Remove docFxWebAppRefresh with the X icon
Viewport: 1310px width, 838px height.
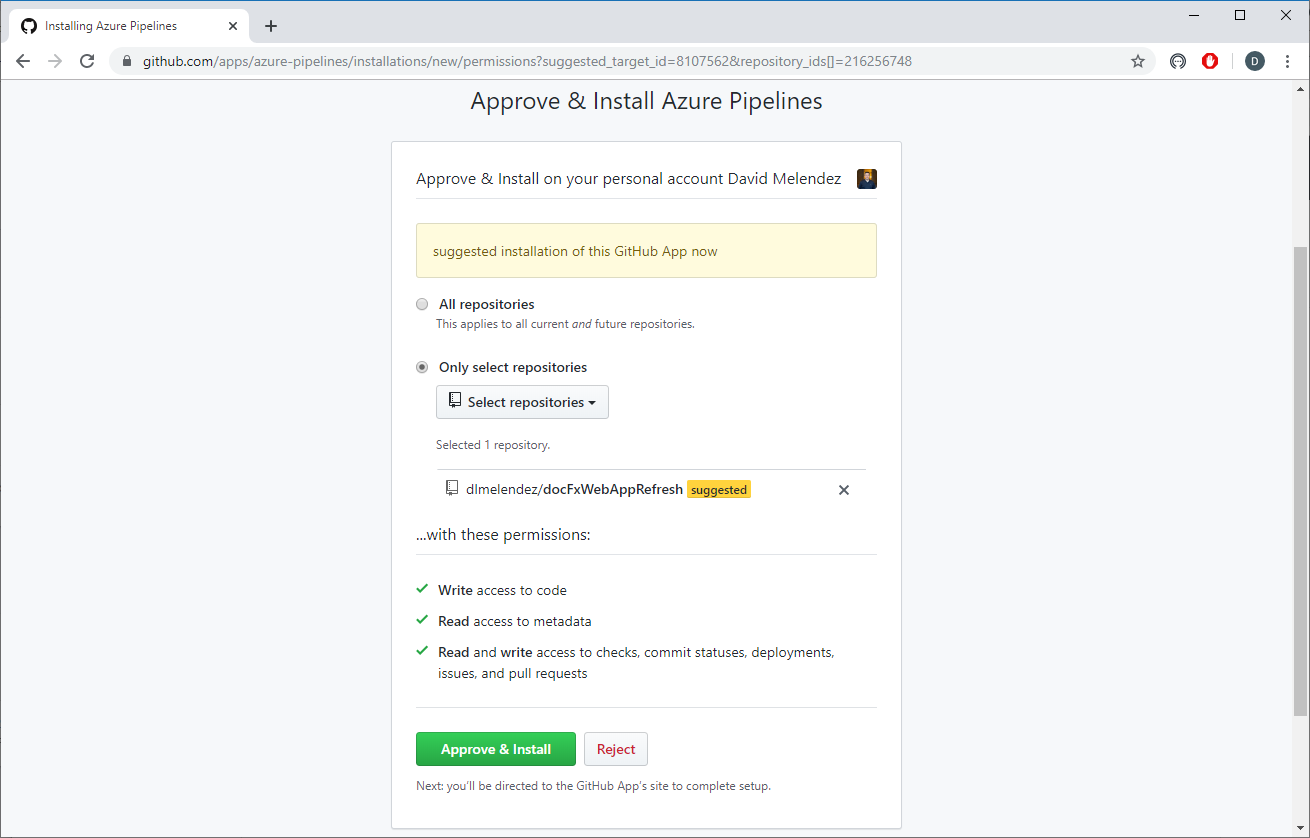(x=843, y=490)
